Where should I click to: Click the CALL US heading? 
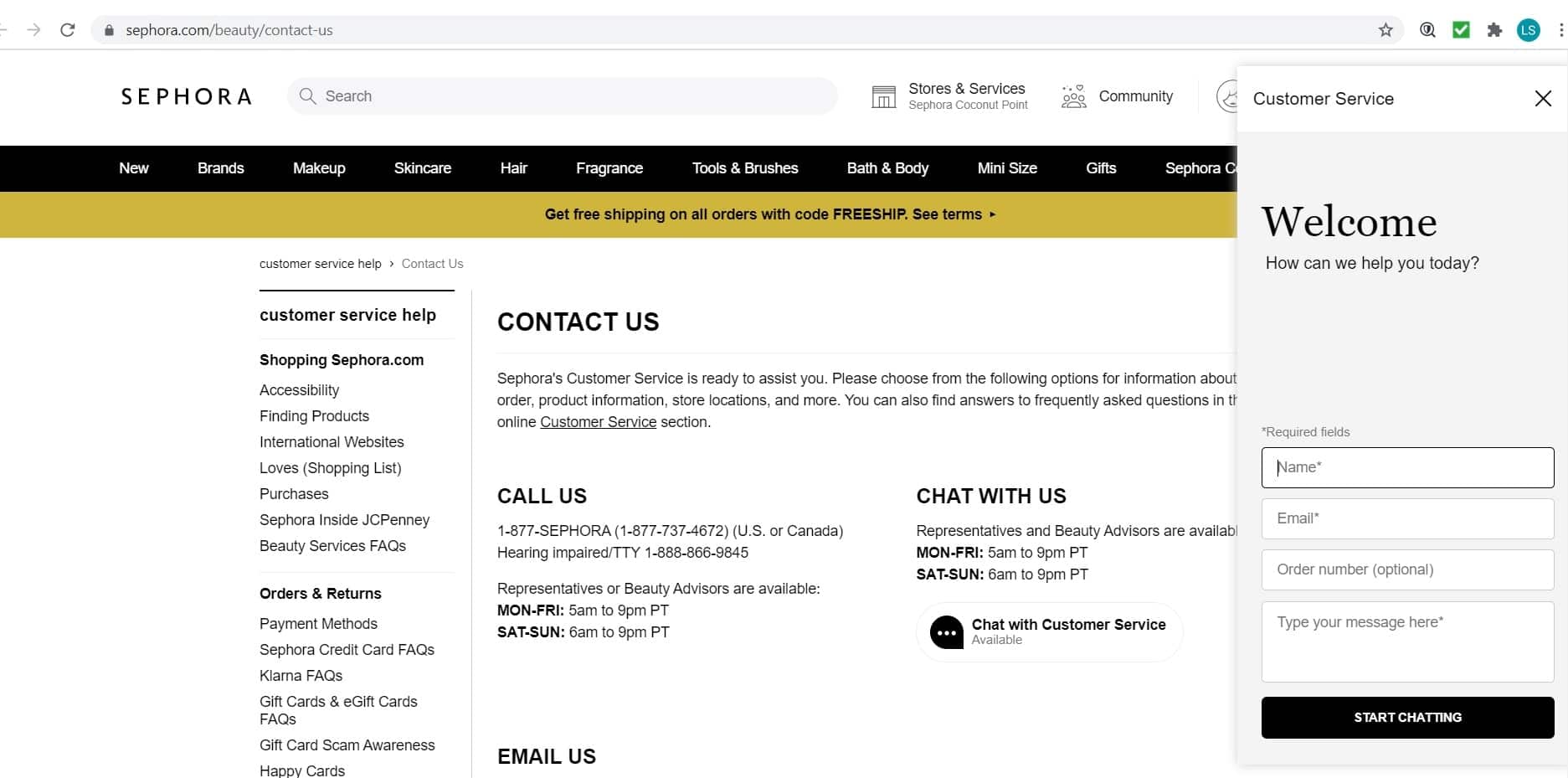click(x=542, y=497)
